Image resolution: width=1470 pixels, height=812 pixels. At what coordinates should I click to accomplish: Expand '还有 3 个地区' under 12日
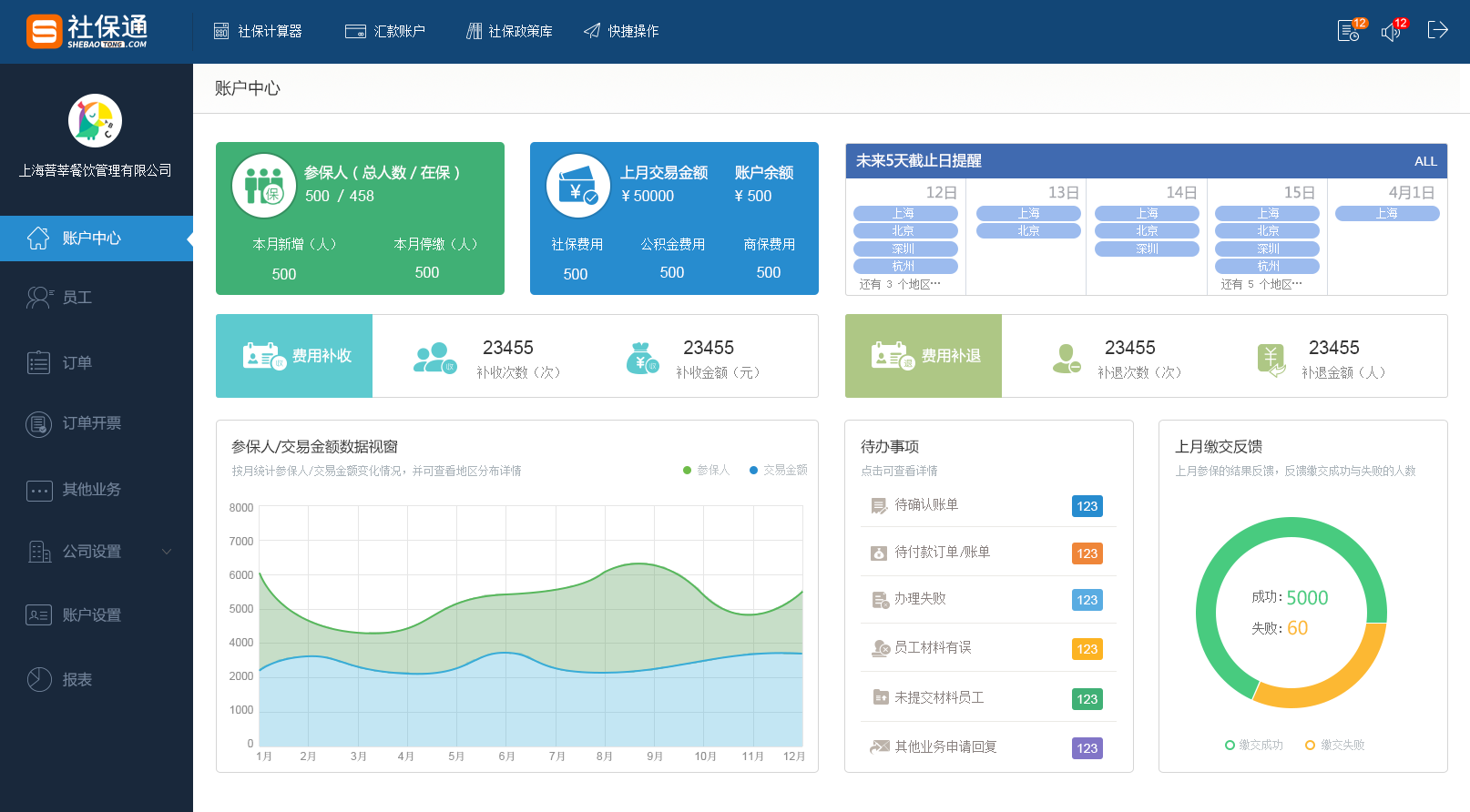900,284
